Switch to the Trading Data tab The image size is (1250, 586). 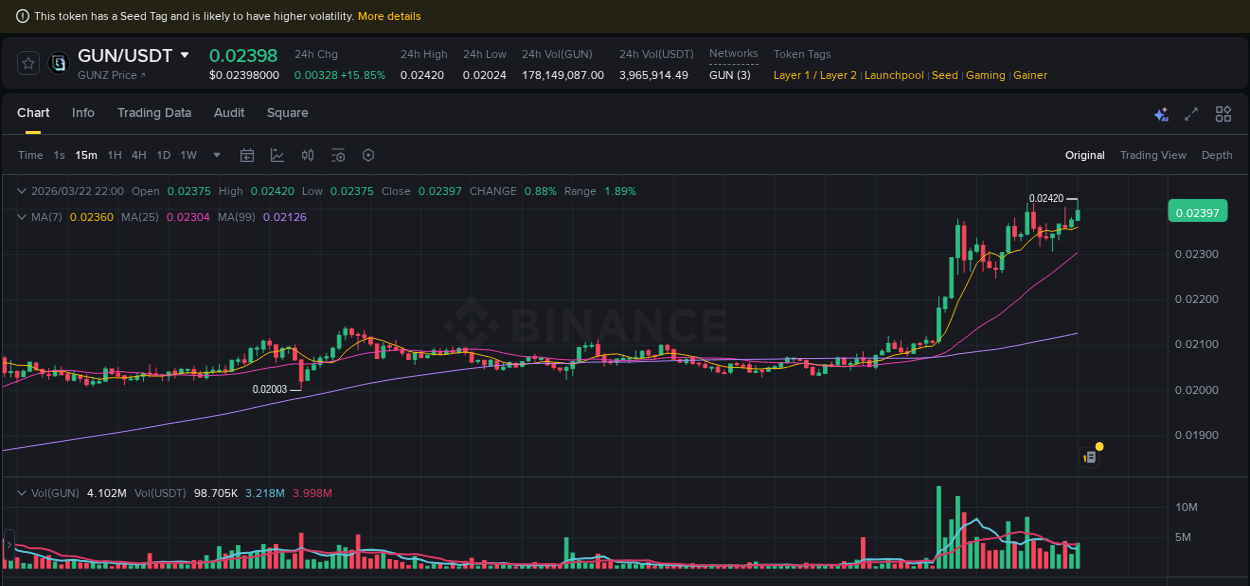154,113
